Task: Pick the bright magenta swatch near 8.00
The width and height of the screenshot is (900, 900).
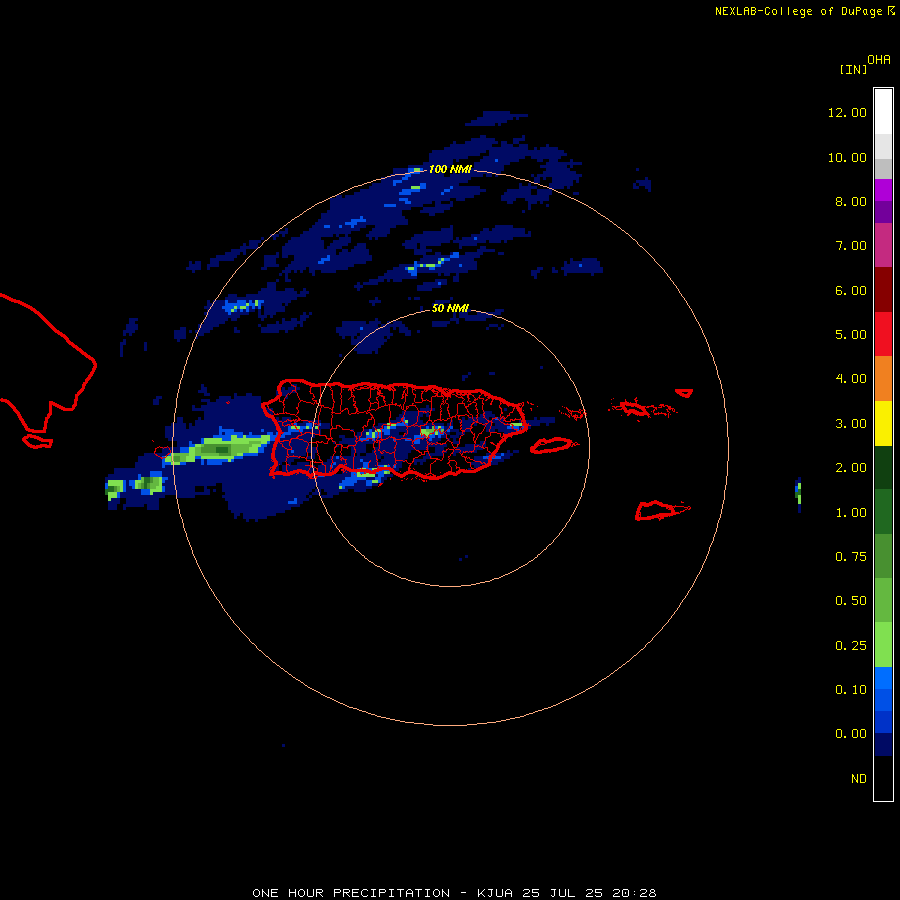Action: (883, 190)
